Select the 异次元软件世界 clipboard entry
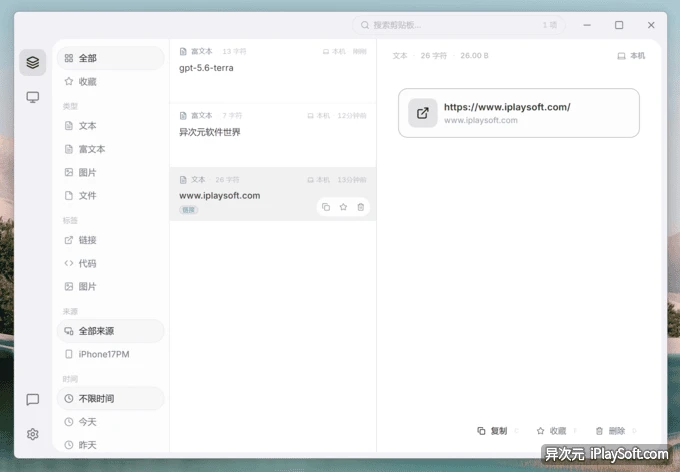The height and width of the screenshot is (472, 680). (273, 135)
